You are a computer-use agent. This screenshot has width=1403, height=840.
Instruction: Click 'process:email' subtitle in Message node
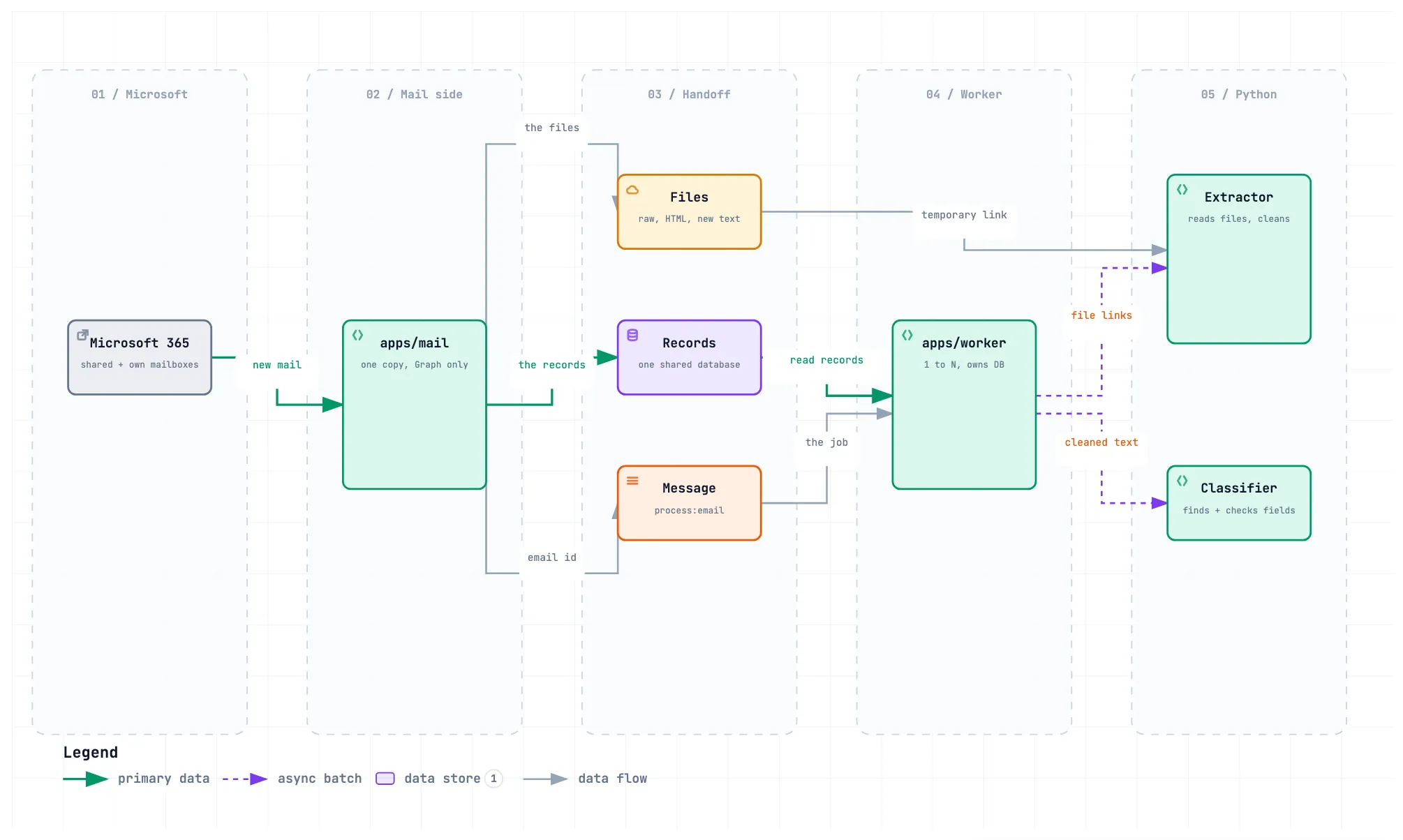click(690, 511)
